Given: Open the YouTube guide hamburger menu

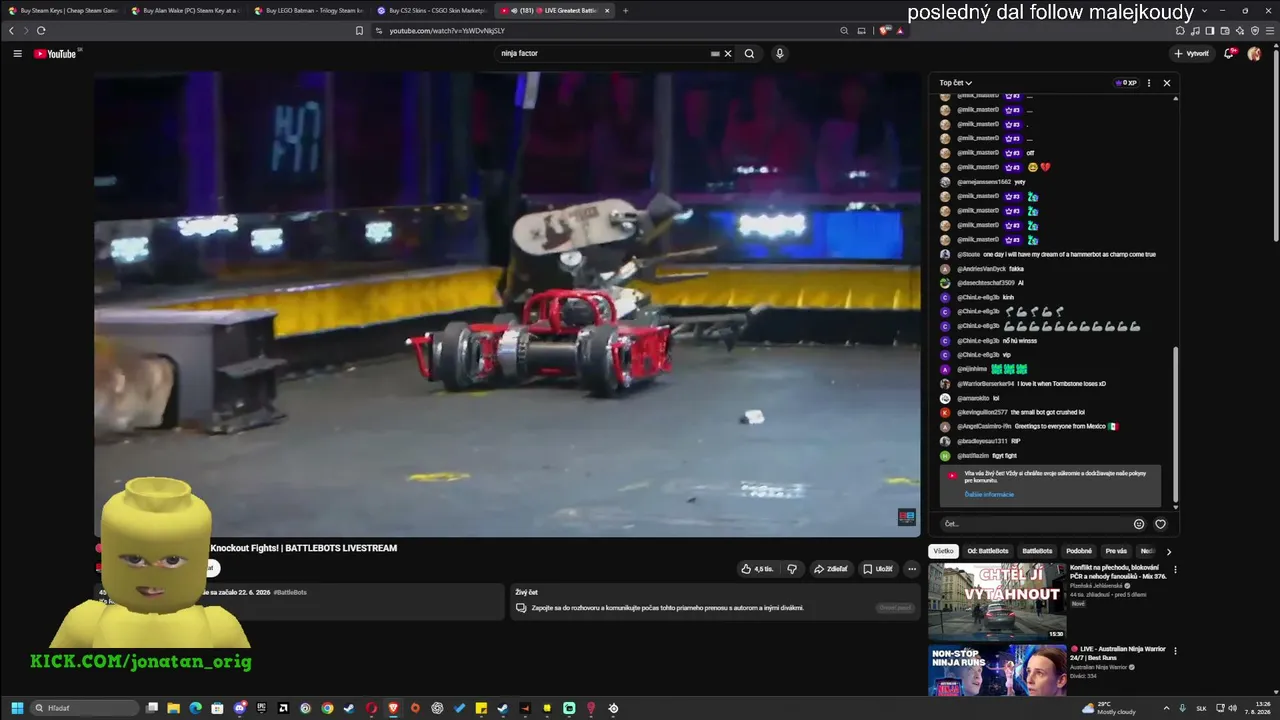Looking at the screenshot, I should tap(17, 54).
